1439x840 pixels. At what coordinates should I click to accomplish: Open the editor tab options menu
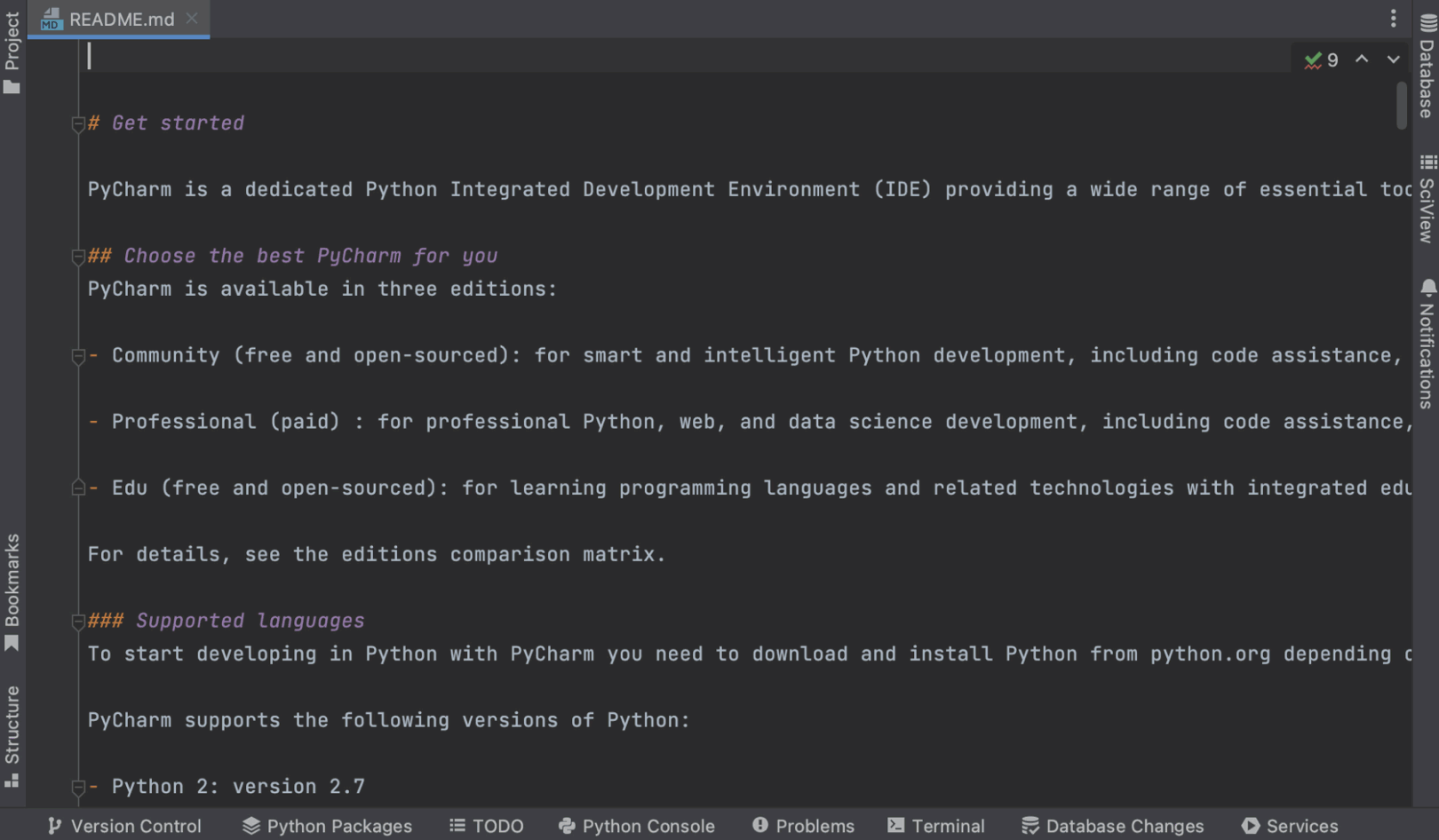click(1393, 18)
